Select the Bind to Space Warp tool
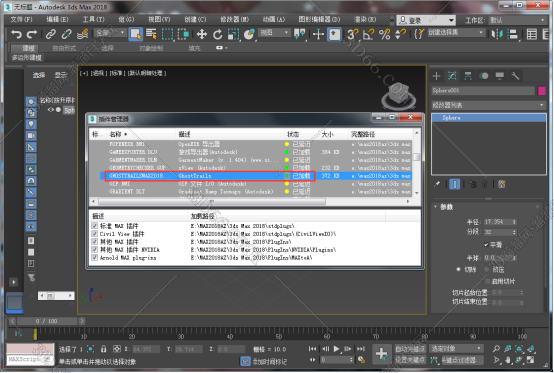Screen dimensions: 554x373 point(82,34)
